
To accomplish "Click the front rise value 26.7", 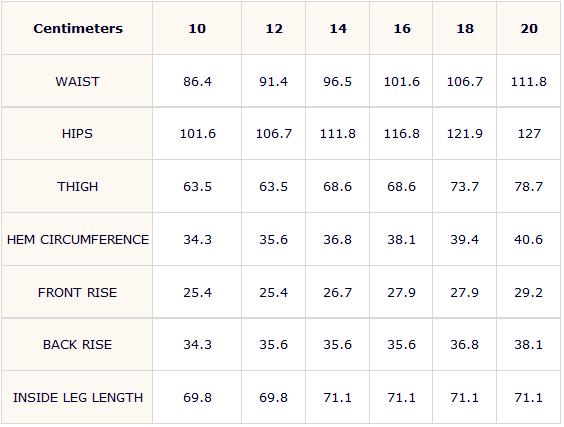I will click(x=337, y=292).
